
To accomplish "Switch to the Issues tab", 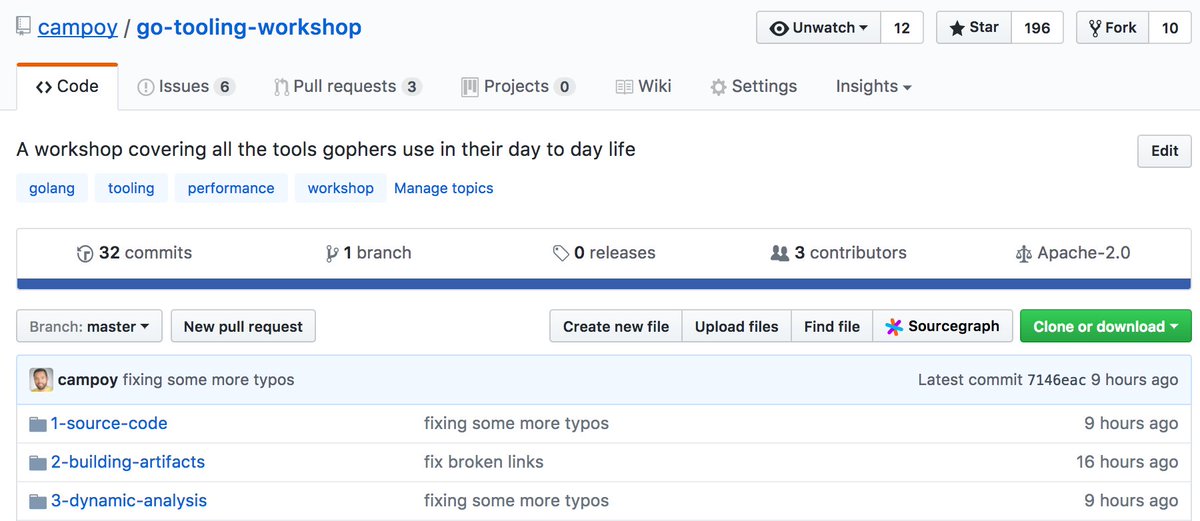I will point(185,87).
